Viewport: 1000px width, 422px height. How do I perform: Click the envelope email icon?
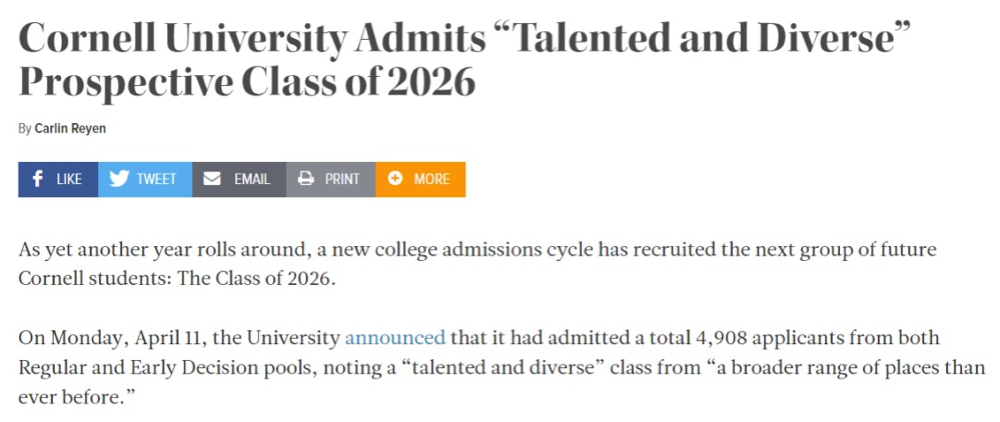(212, 179)
